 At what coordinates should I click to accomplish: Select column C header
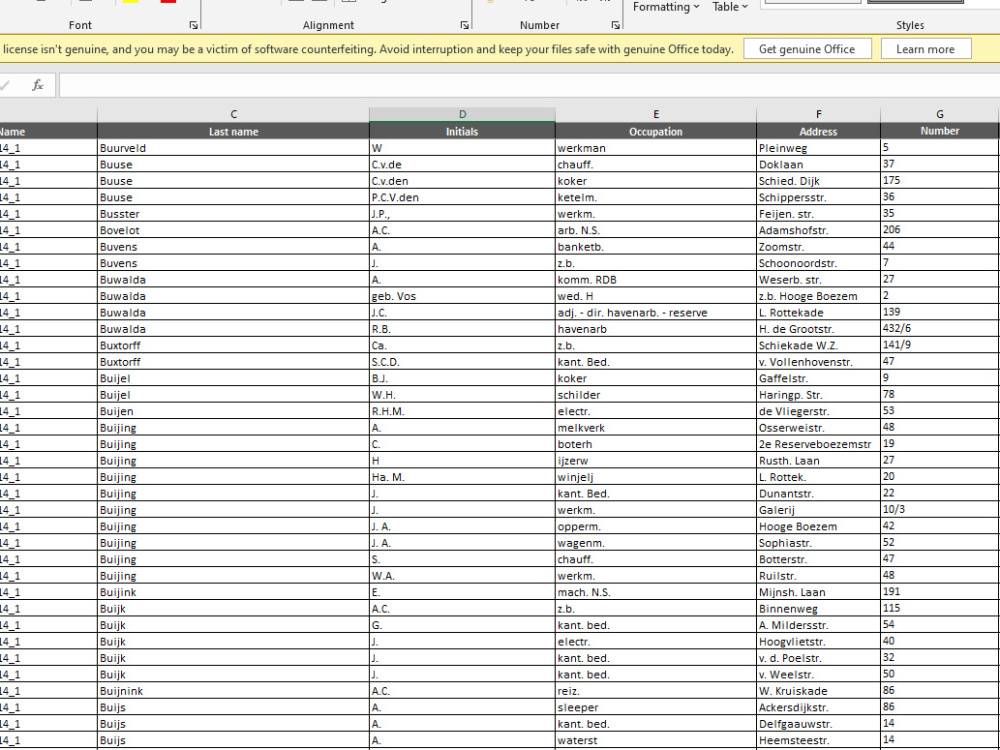(x=233, y=114)
